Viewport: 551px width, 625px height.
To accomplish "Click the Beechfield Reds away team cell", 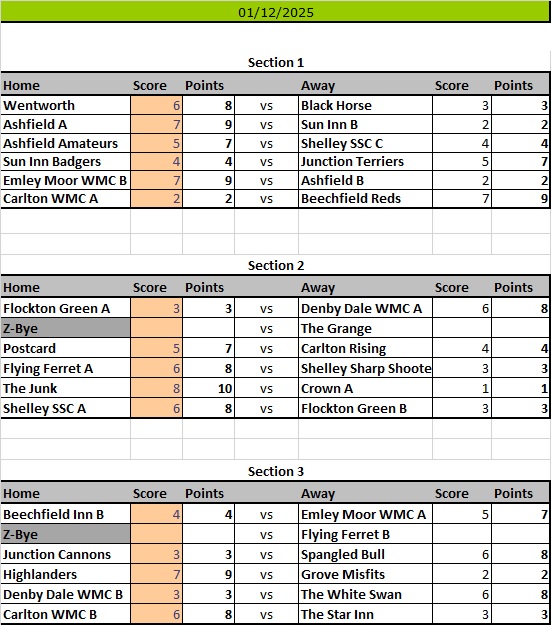I will [365, 199].
